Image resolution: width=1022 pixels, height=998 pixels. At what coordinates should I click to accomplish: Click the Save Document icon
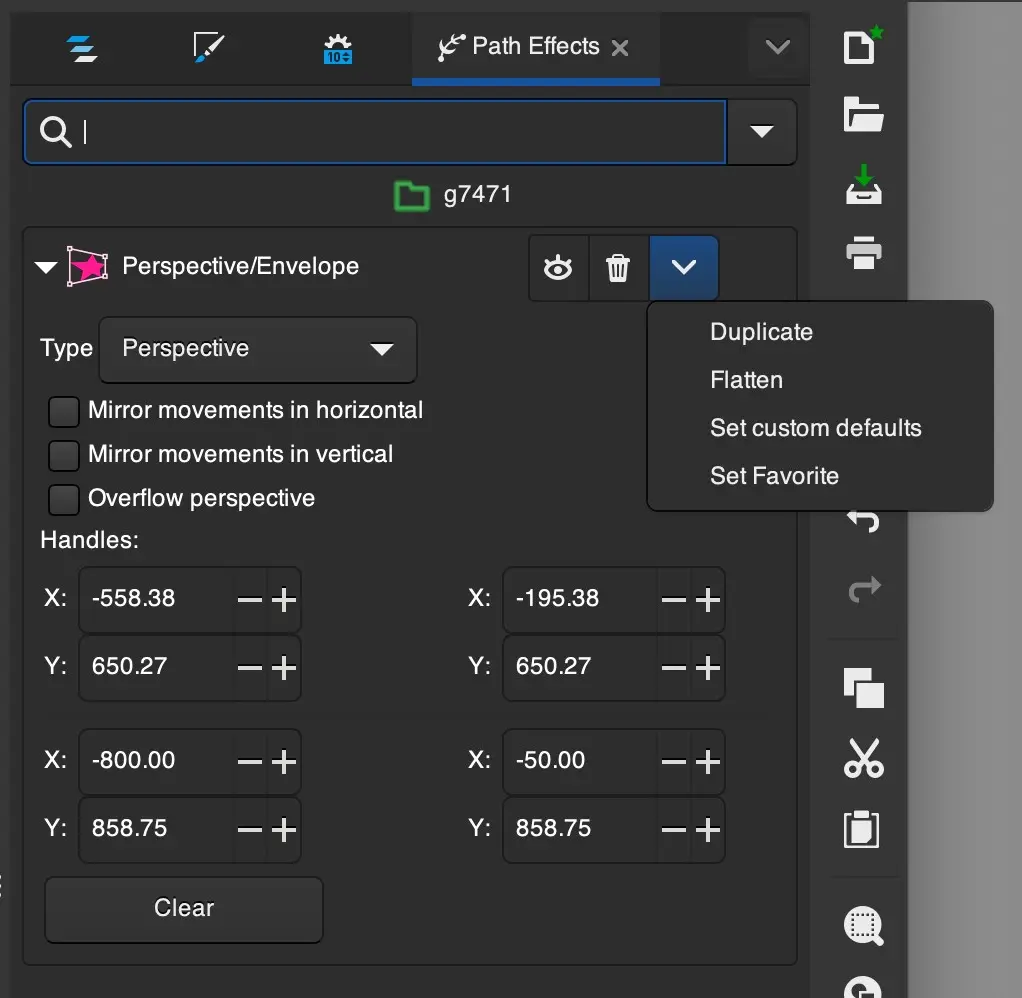coord(863,185)
